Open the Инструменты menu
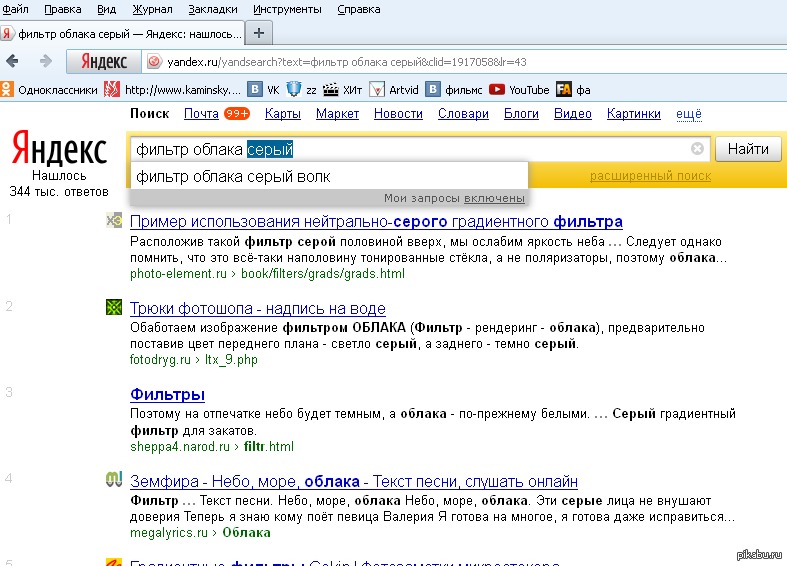Image resolution: width=787 pixels, height=566 pixels. coord(288,9)
